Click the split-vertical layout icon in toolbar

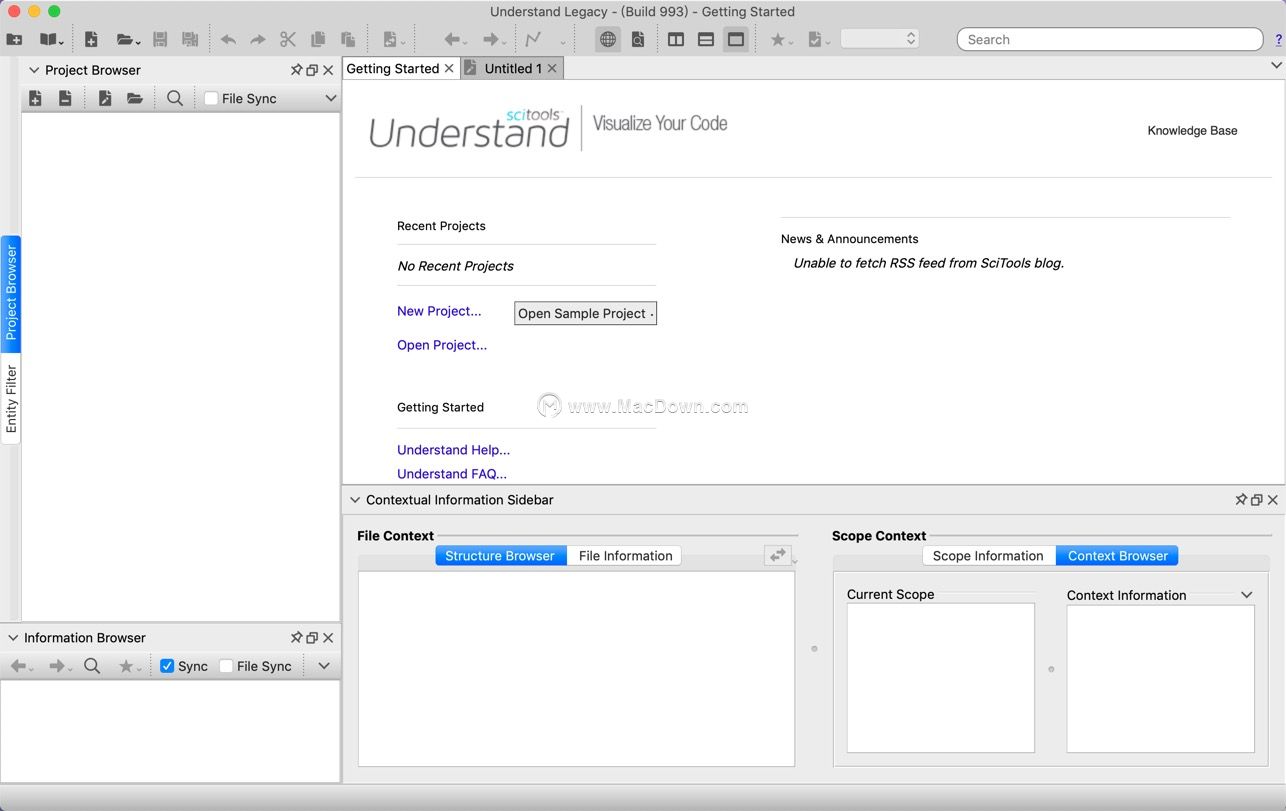[x=676, y=40]
